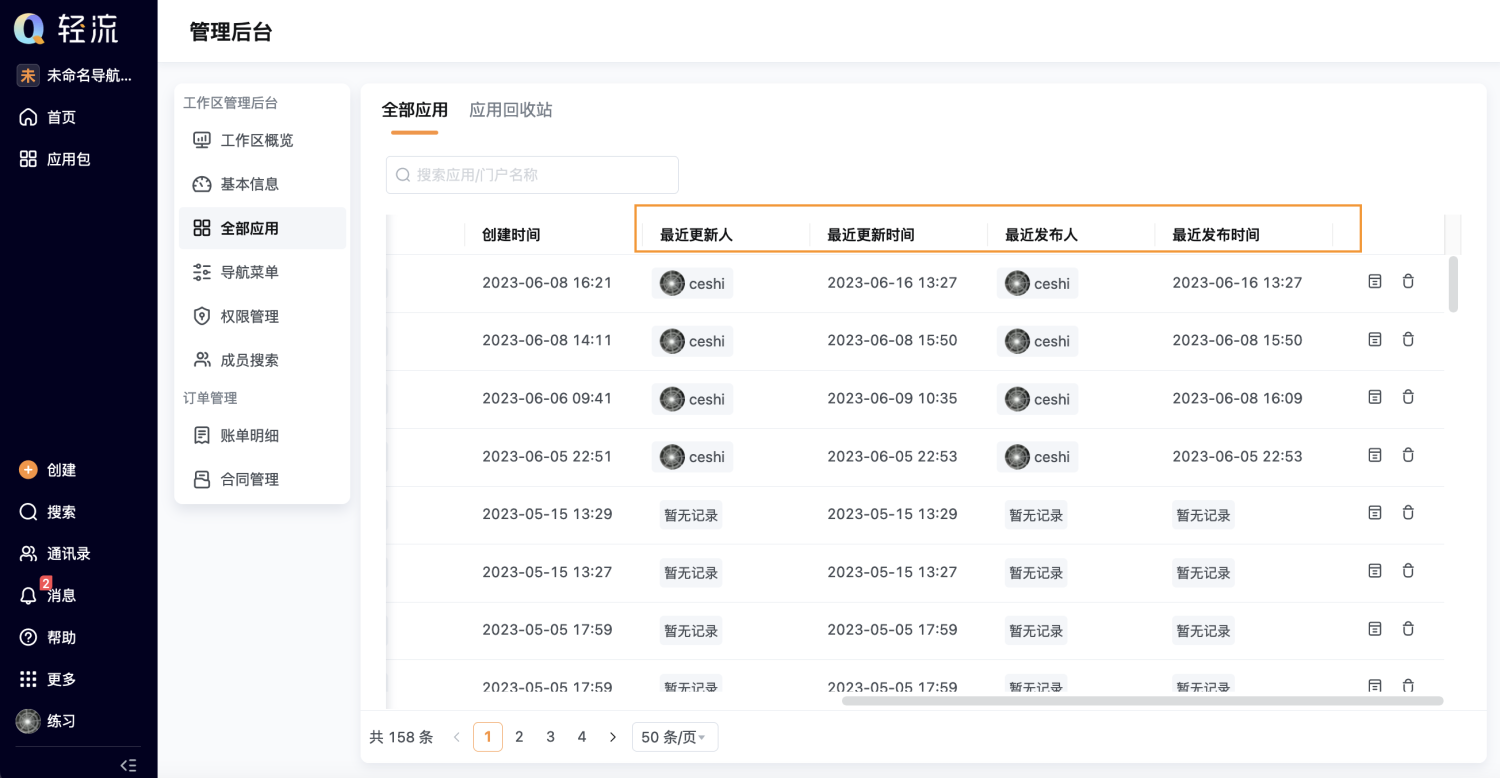Delete the app created 2023-06-06 09:41

1408,398
